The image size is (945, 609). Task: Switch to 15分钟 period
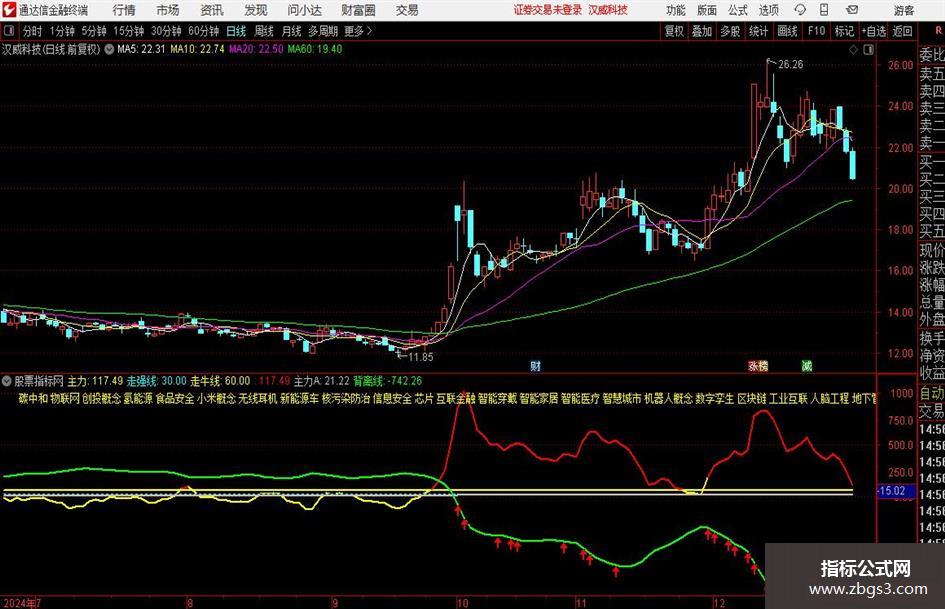coord(128,31)
